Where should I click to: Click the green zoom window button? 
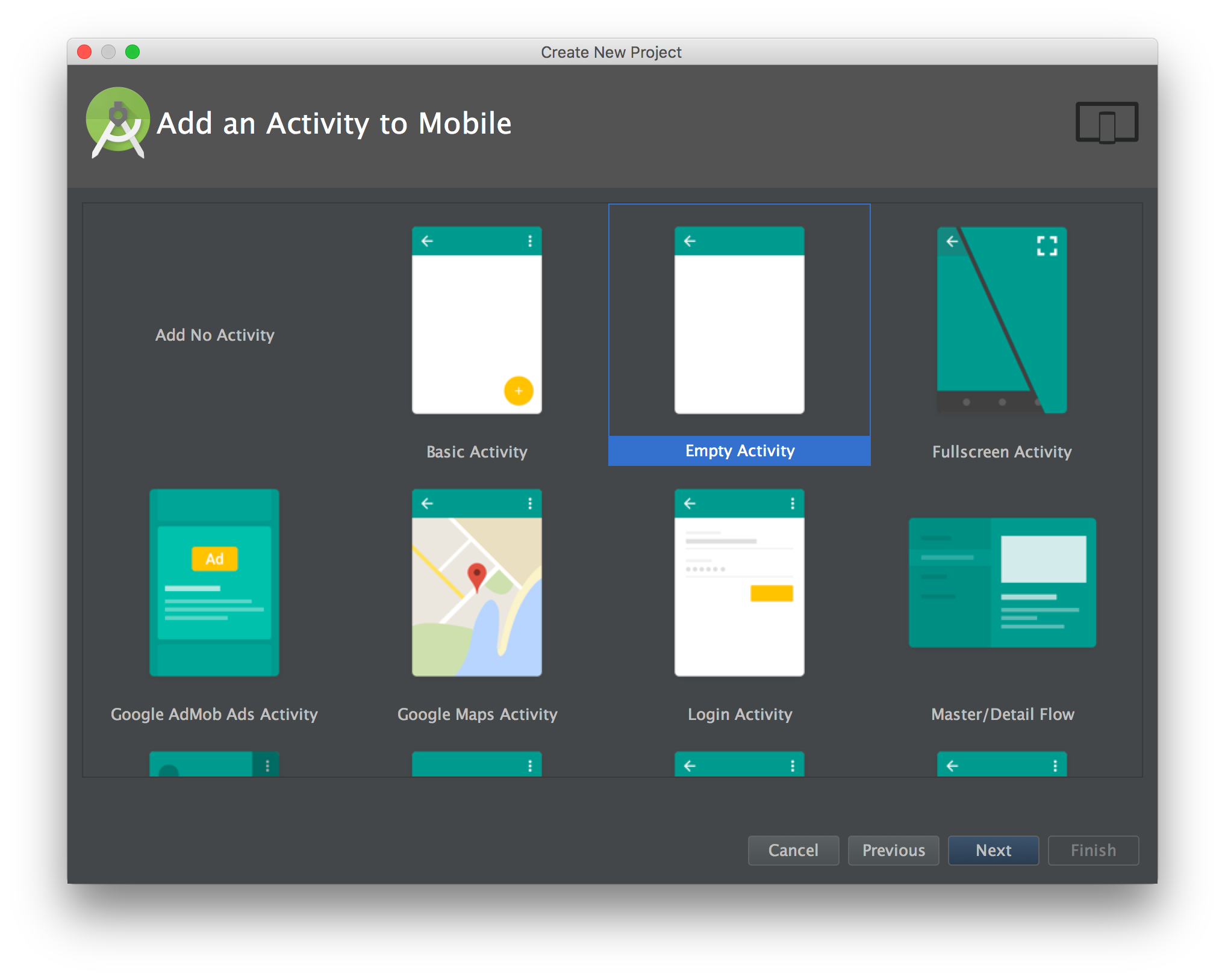point(132,52)
